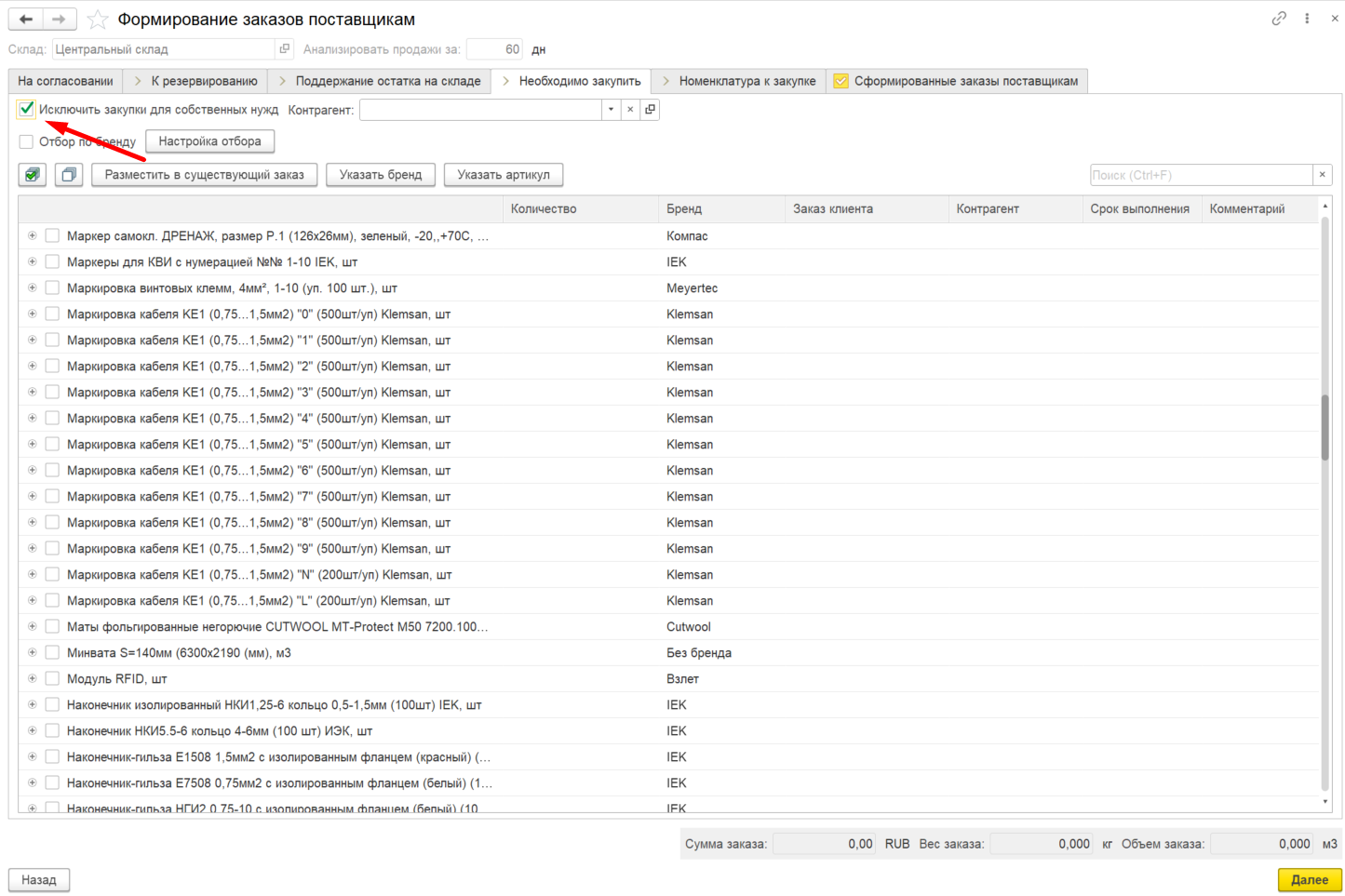Check all rows with the check-all icon

(x=33, y=175)
